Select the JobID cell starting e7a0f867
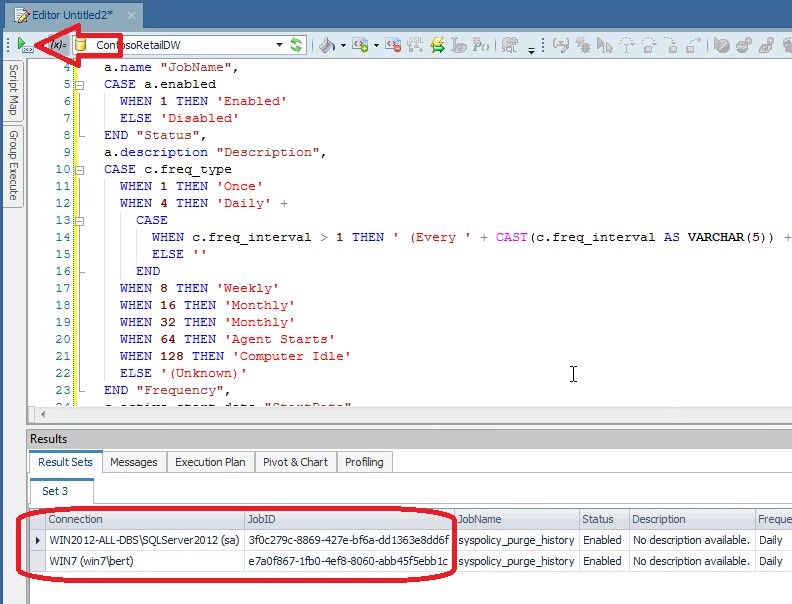This screenshot has width=792, height=604. point(349,561)
